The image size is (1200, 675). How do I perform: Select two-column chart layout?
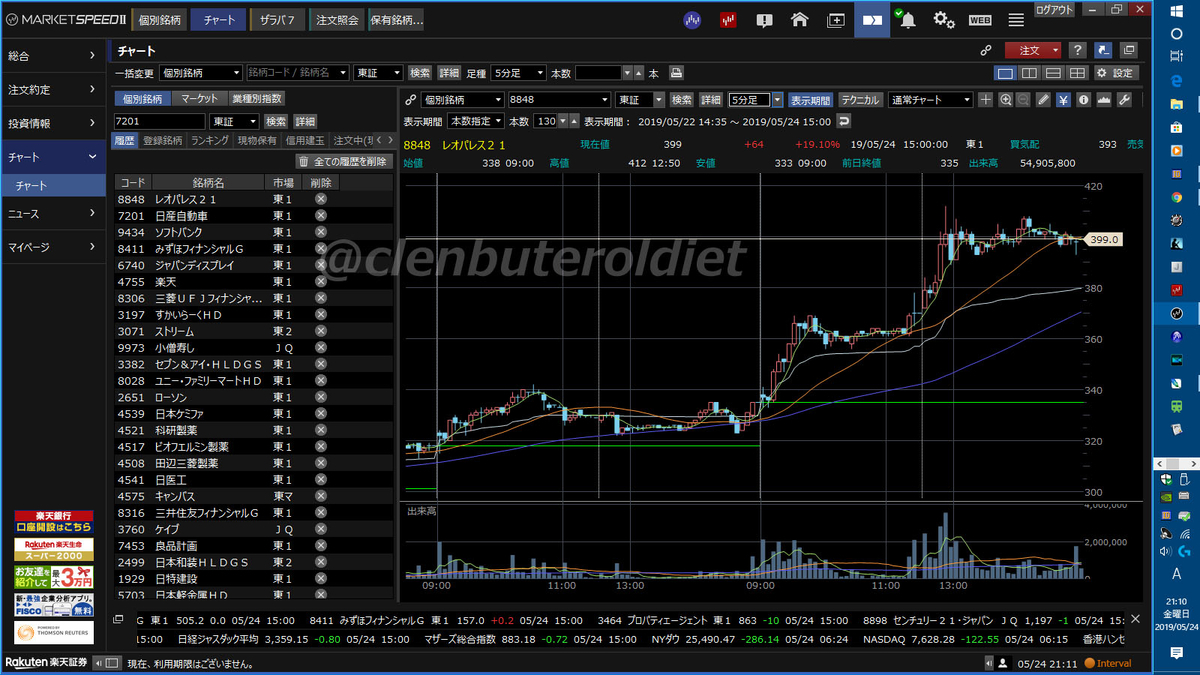[x=1029, y=73]
